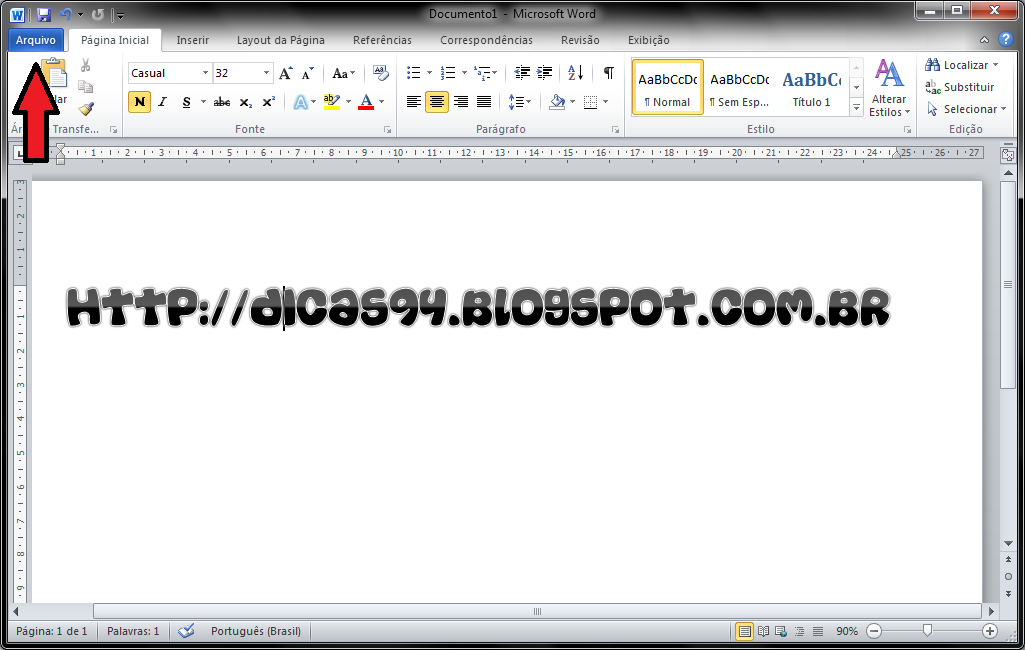Open the line spacing dropdown
The image size is (1025, 650).
518,101
